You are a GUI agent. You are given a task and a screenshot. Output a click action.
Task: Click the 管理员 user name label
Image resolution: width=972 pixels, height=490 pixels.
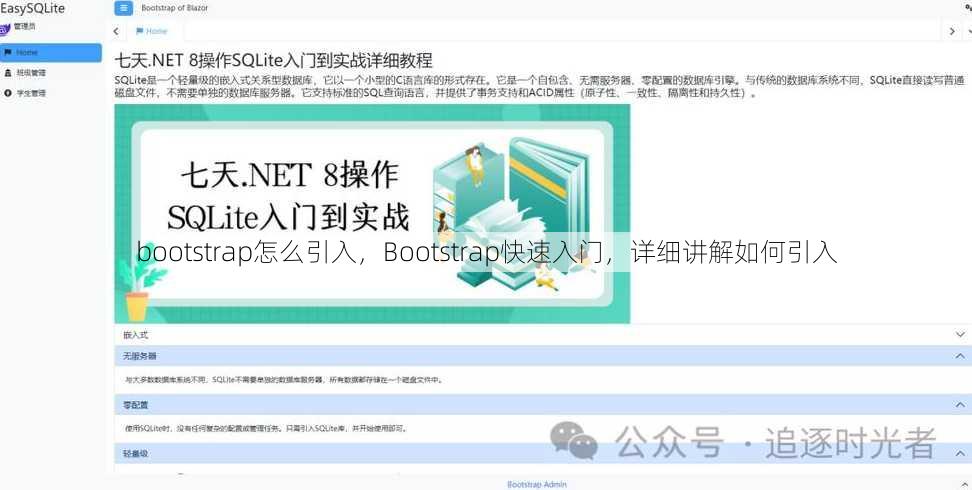point(25,27)
